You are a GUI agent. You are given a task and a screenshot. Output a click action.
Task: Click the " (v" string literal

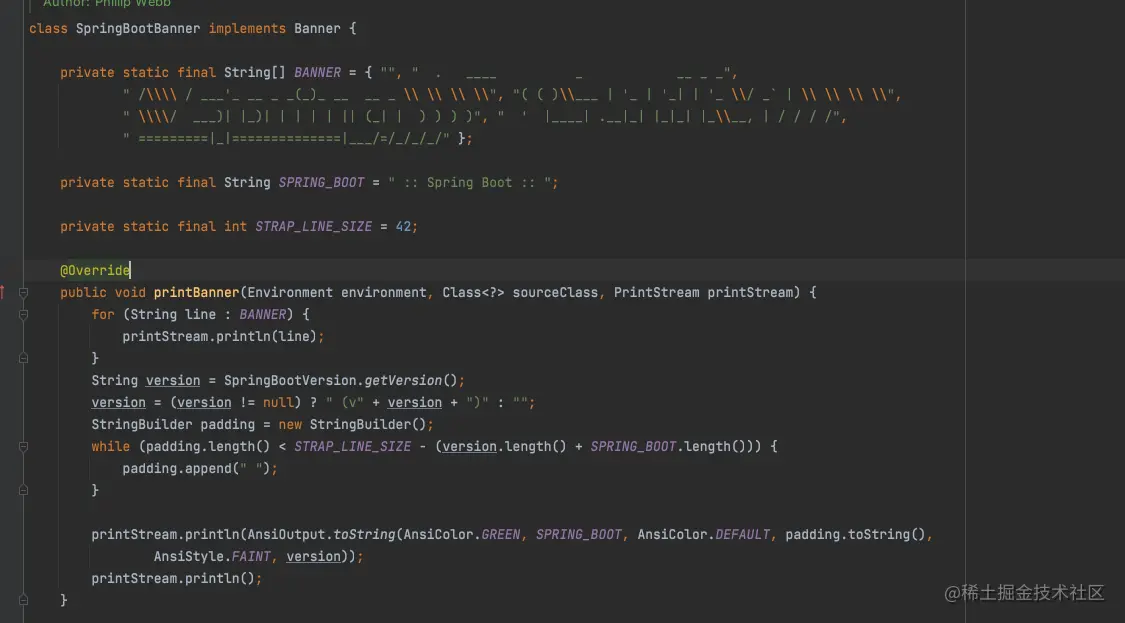pyautogui.click(x=344, y=403)
